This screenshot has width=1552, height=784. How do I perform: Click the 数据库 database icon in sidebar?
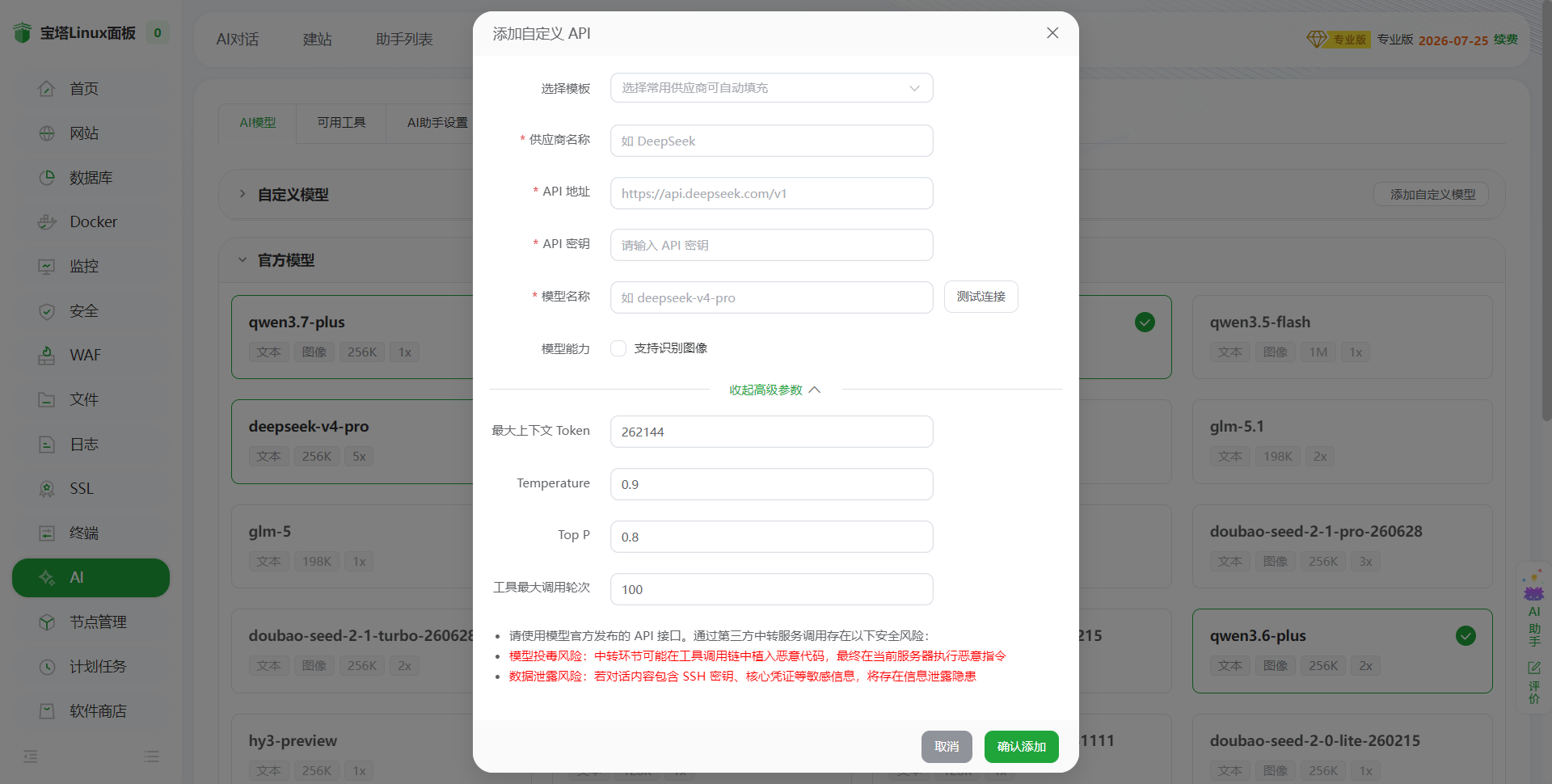47,178
